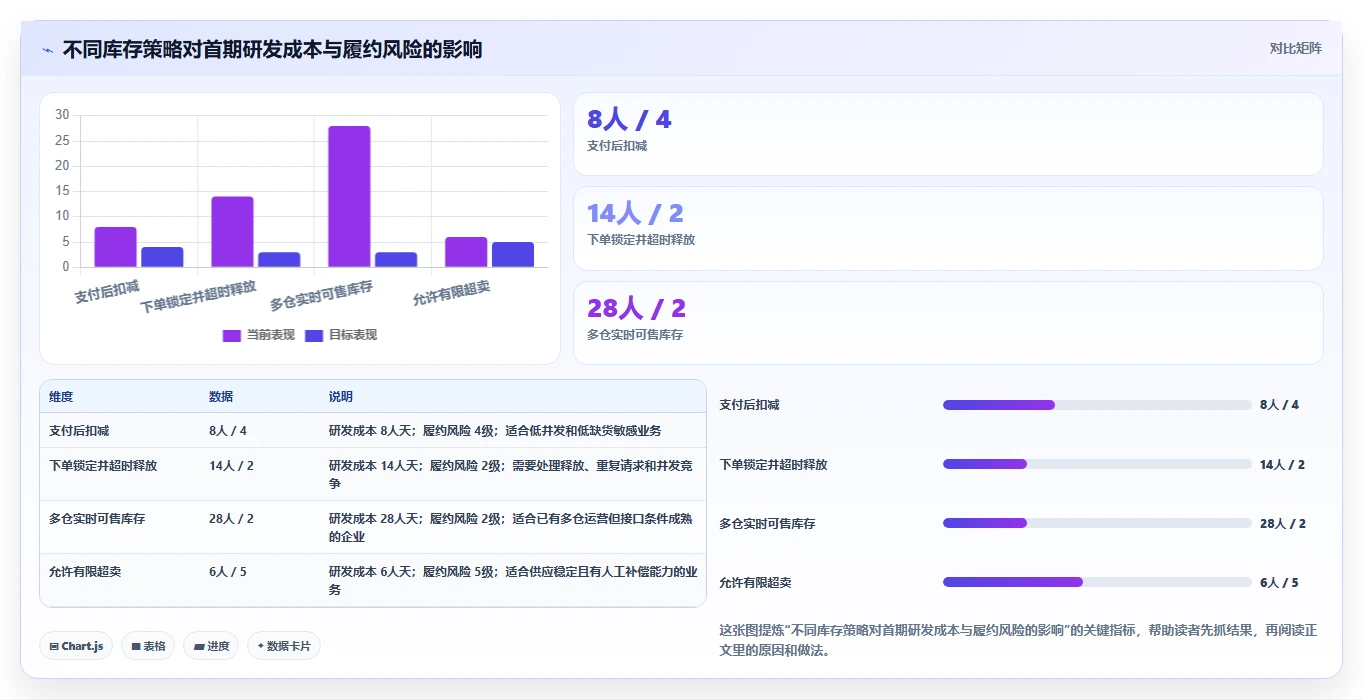Click the 数据 table column header
Viewport: 1363px width, 700px height.
[221, 397]
